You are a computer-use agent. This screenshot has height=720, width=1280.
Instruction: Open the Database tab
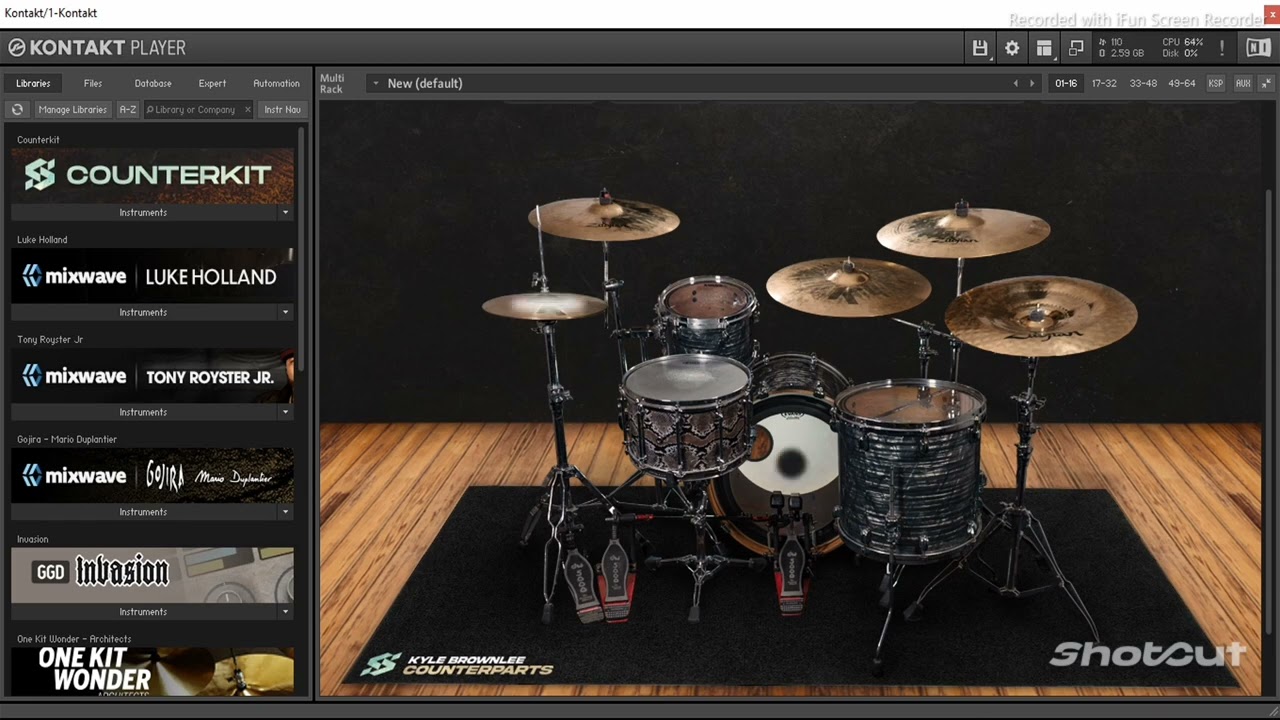tap(153, 83)
